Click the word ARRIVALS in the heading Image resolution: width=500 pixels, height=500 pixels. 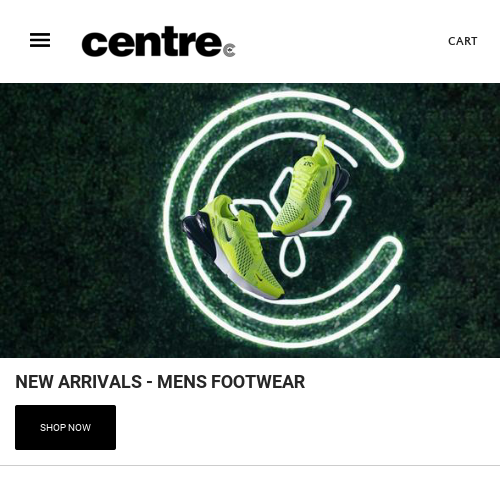click(100, 382)
